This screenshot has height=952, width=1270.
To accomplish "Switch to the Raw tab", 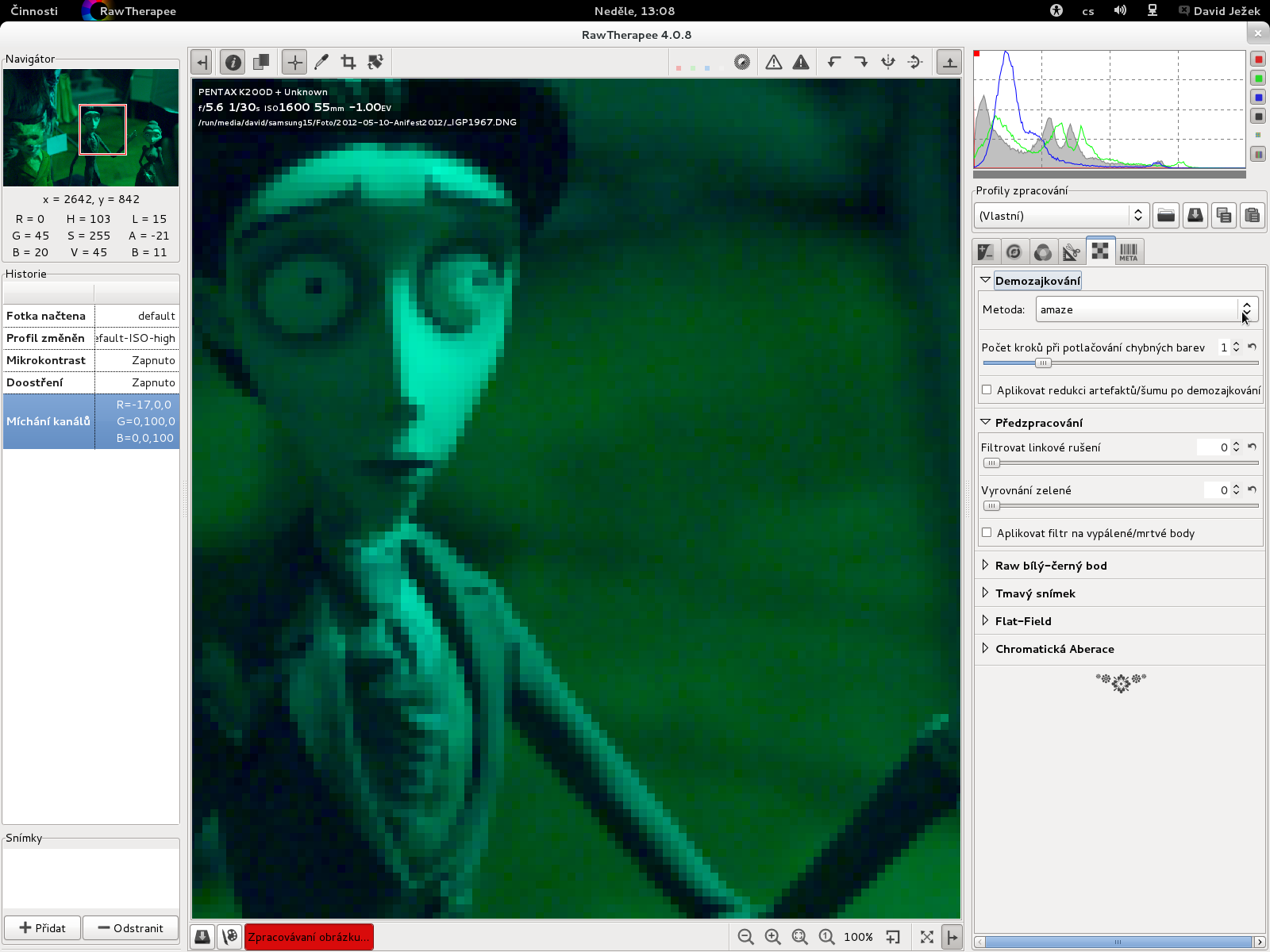I will tap(1100, 251).
